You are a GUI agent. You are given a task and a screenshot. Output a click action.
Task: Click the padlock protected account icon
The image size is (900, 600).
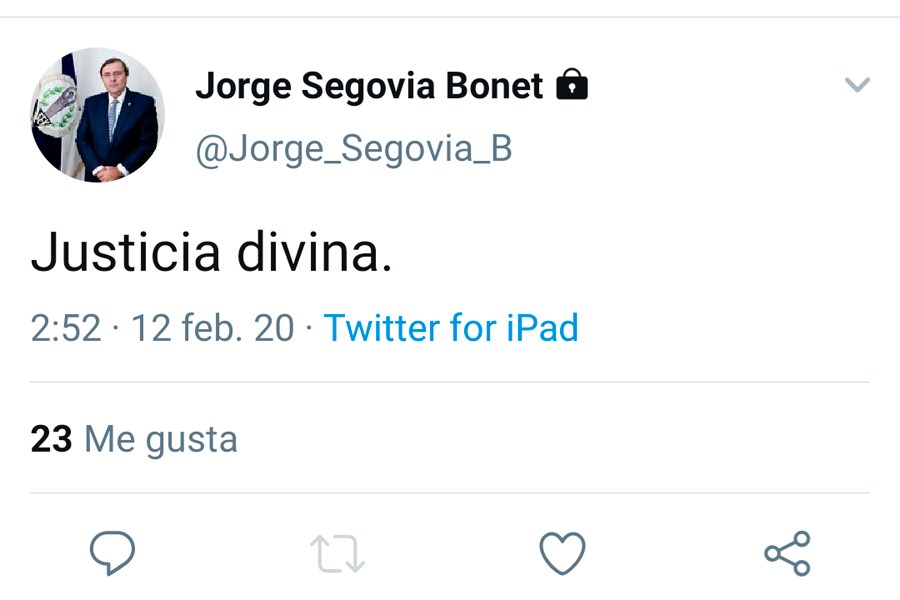[x=571, y=86]
